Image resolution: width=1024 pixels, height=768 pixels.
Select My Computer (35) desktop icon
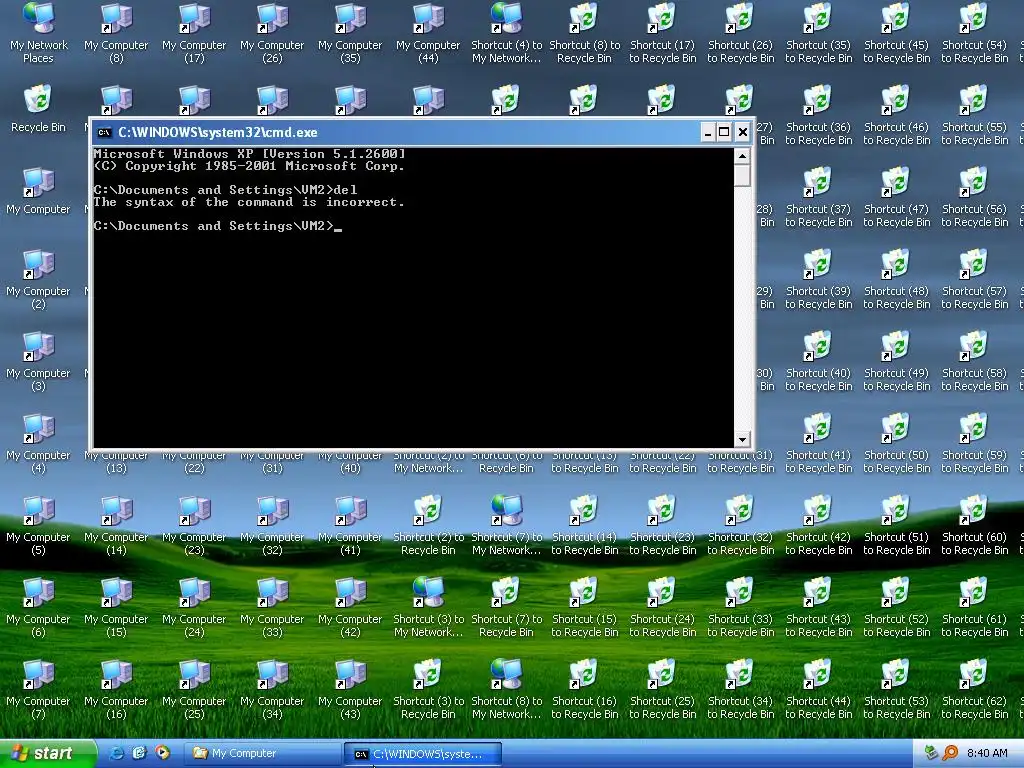point(350,33)
